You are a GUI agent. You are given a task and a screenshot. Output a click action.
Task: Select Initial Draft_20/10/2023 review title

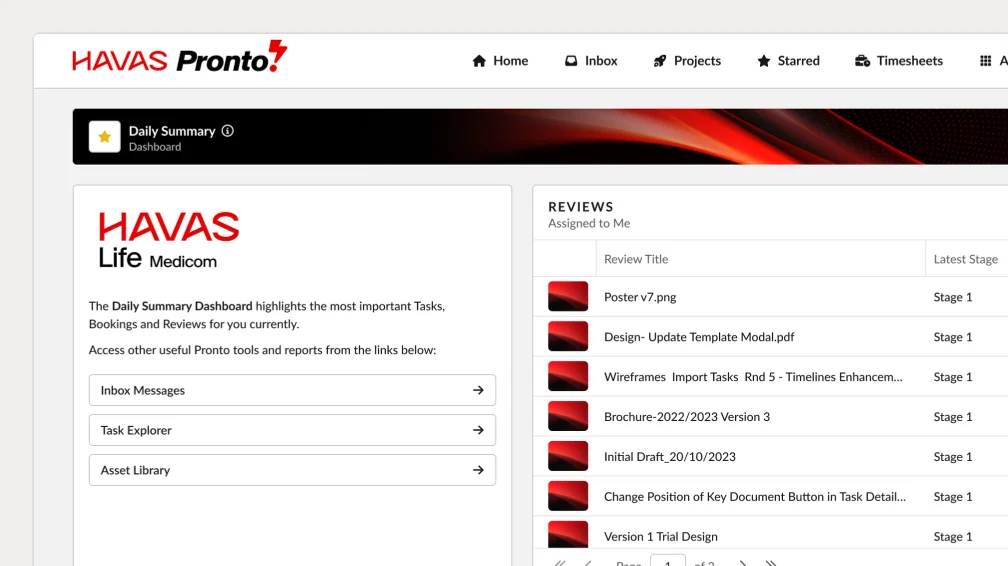(x=670, y=457)
